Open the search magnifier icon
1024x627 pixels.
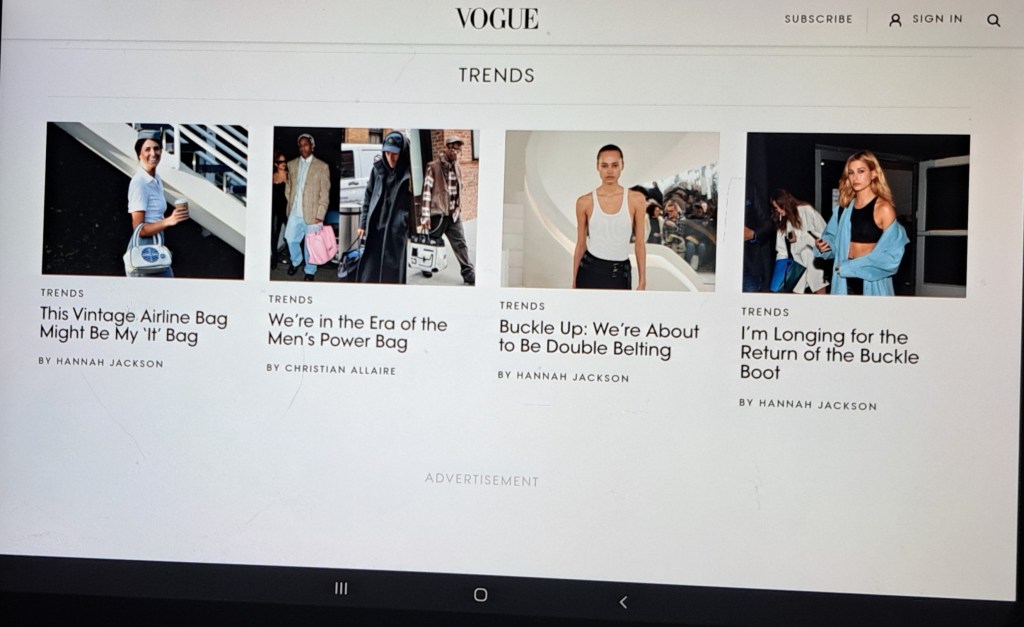[993, 20]
